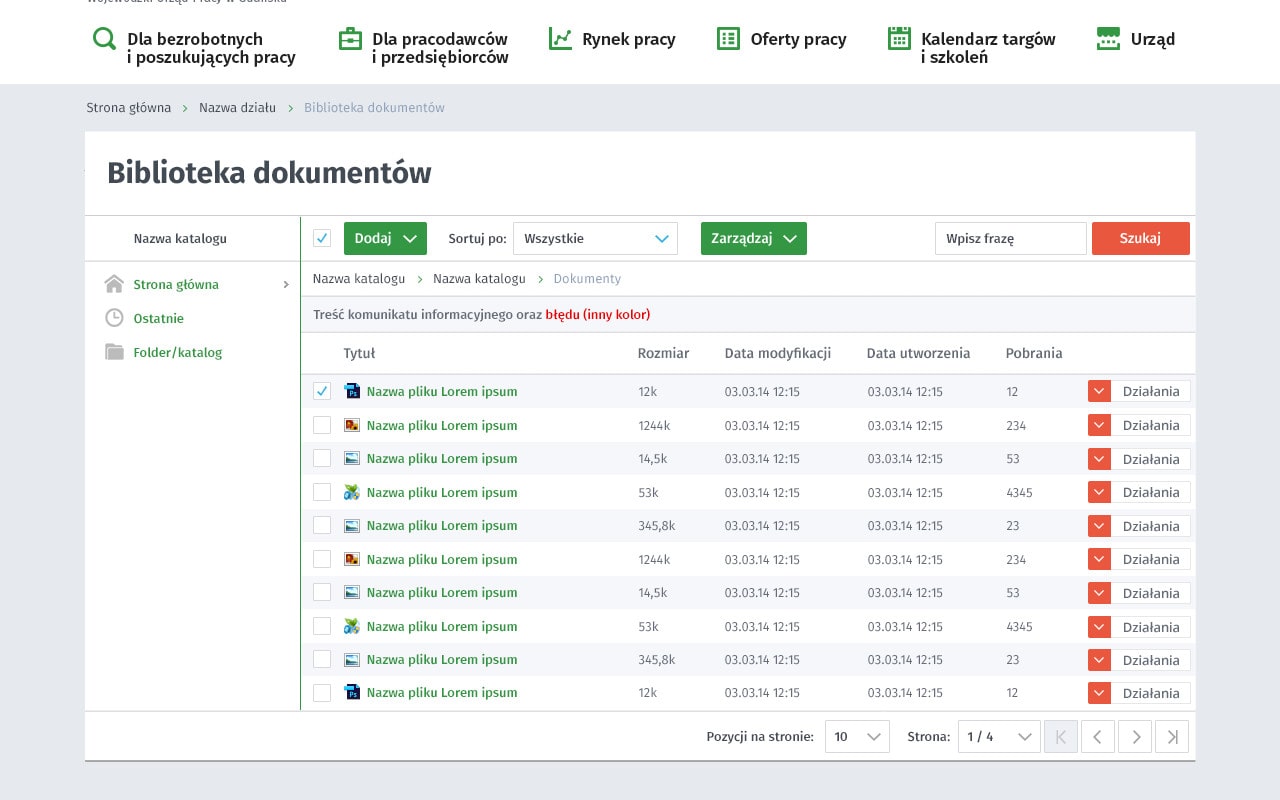Click the magnifier icon beside Dla bezrobotnych

[x=104, y=39]
